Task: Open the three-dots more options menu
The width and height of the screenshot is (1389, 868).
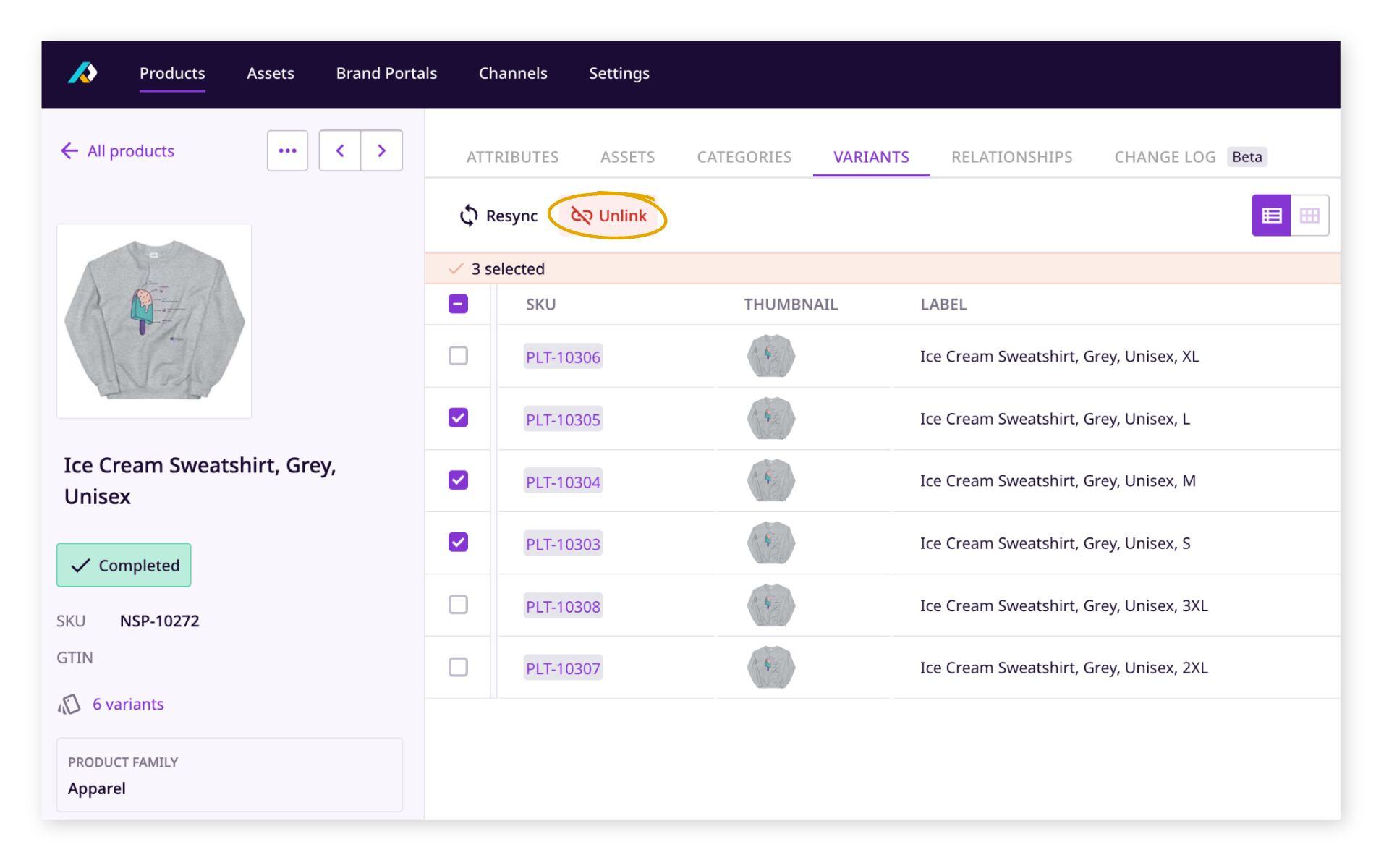Action: tap(287, 150)
